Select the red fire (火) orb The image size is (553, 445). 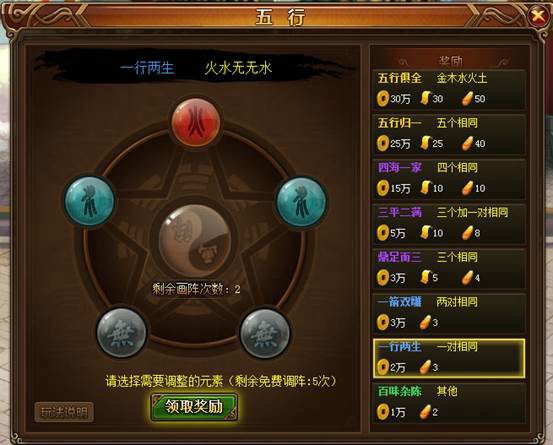196,123
